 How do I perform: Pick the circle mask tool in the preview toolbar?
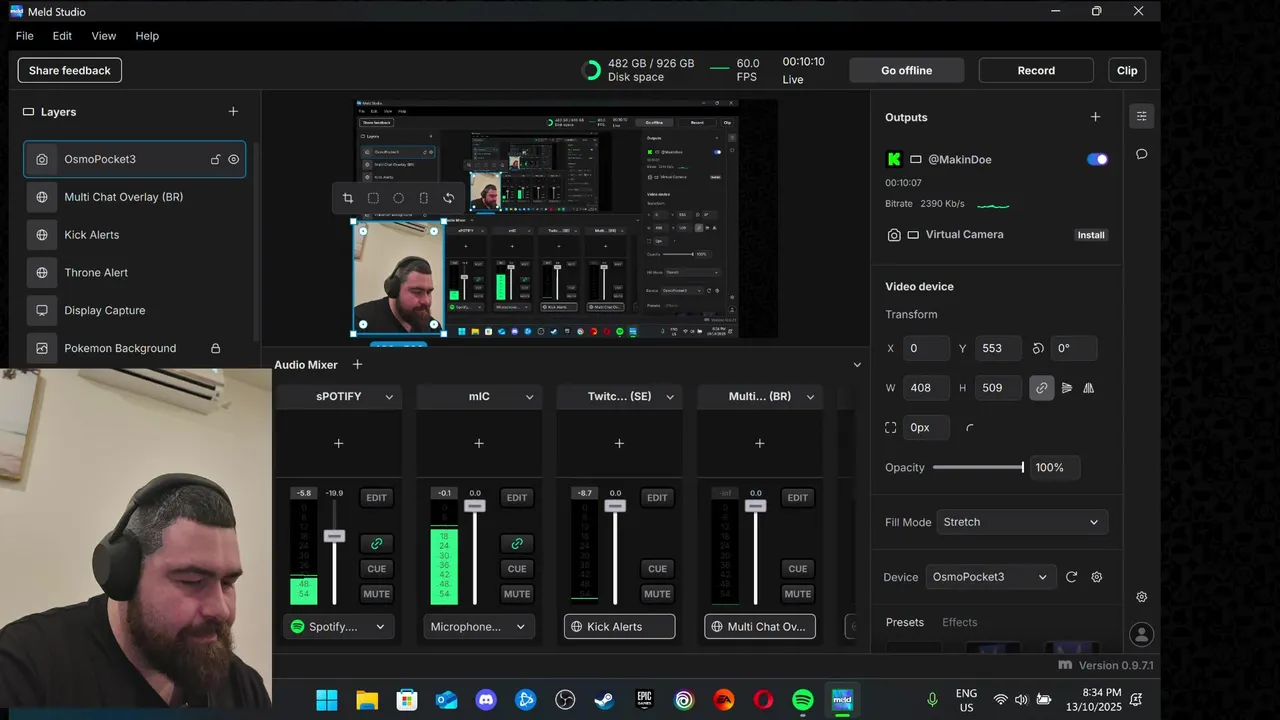pyautogui.click(x=398, y=198)
